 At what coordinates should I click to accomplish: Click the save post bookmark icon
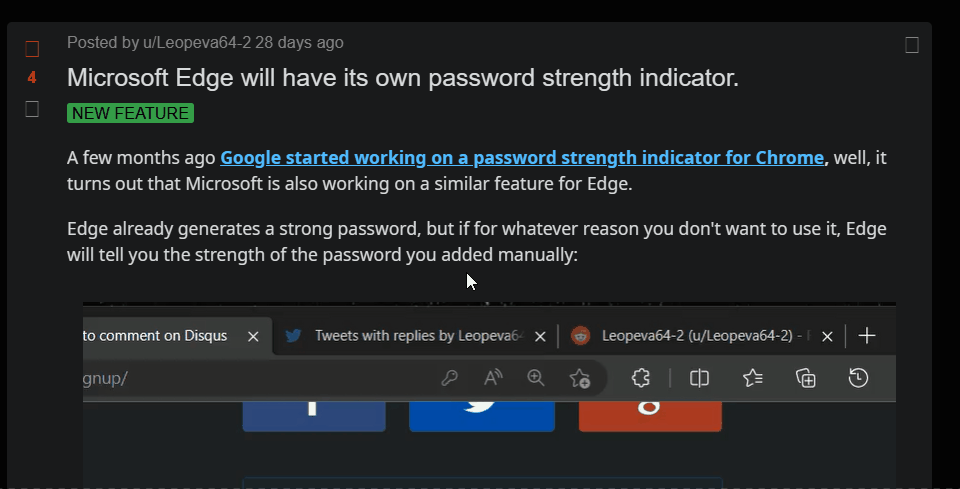[x=912, y=45]
